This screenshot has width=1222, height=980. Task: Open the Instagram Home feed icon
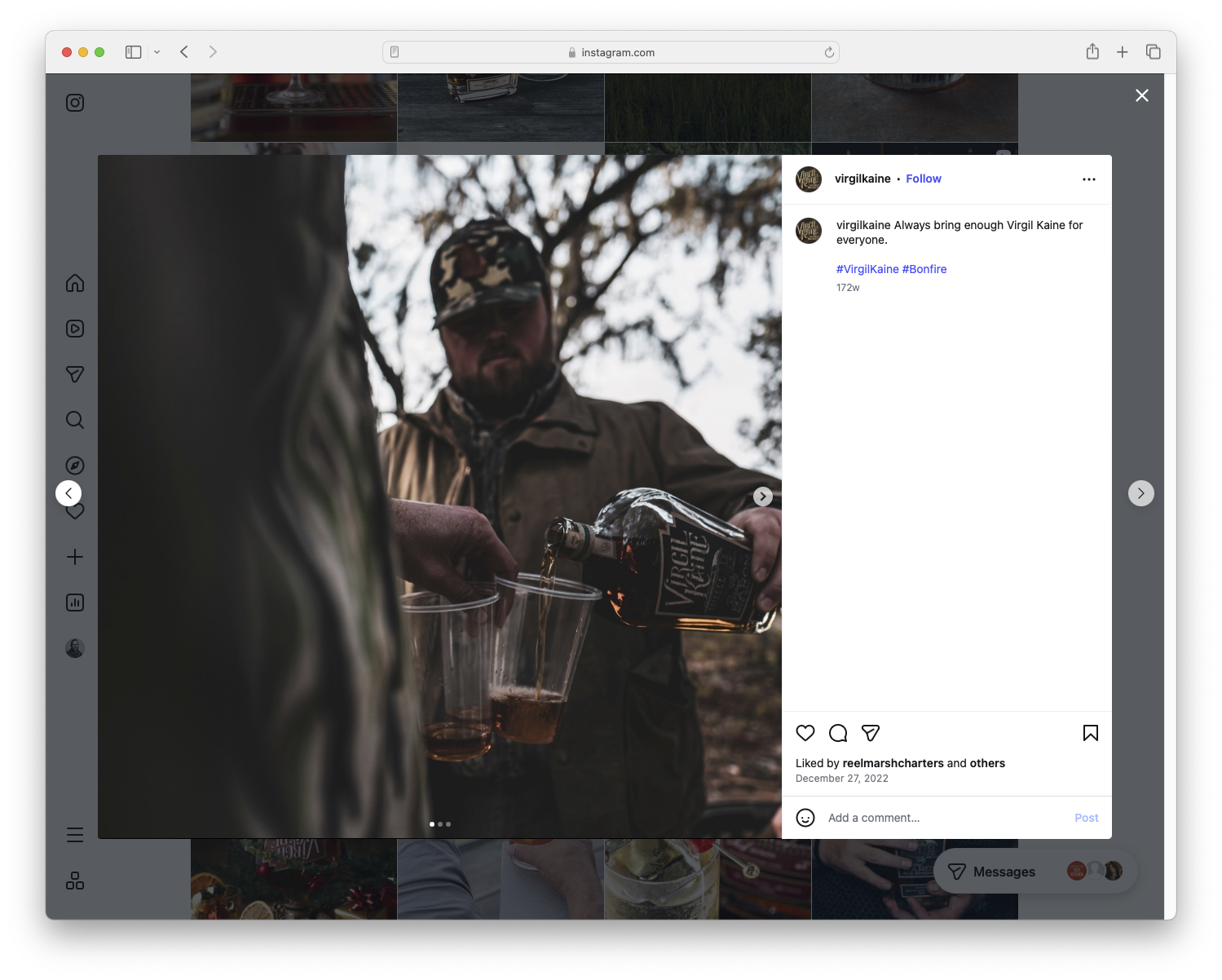coord(74,283)
